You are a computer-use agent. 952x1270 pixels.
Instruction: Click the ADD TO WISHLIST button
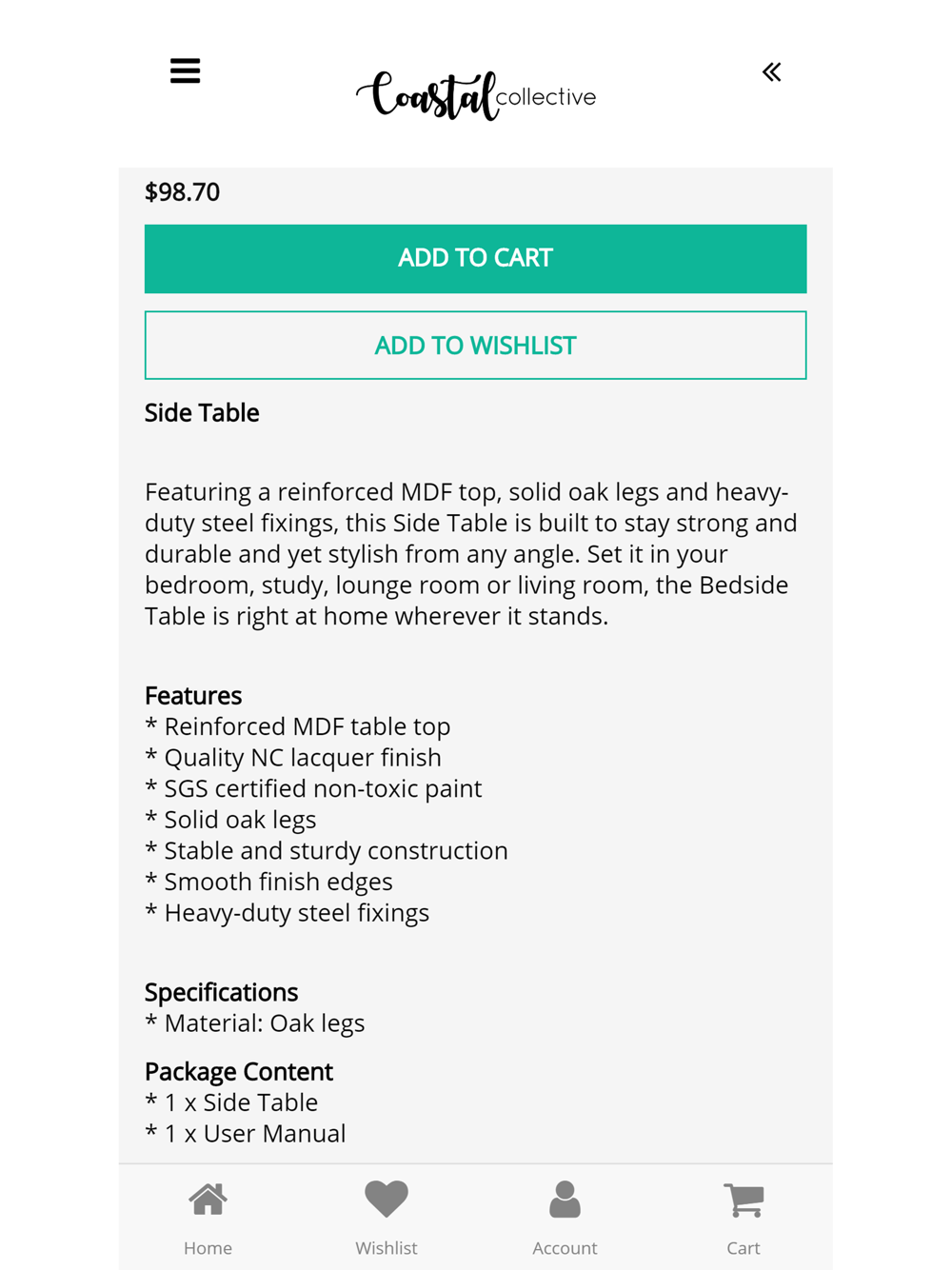point(476,346)
